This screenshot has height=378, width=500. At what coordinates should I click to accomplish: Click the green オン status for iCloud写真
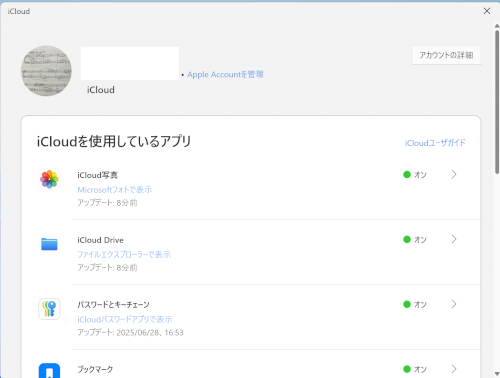(x=415, y=175)
